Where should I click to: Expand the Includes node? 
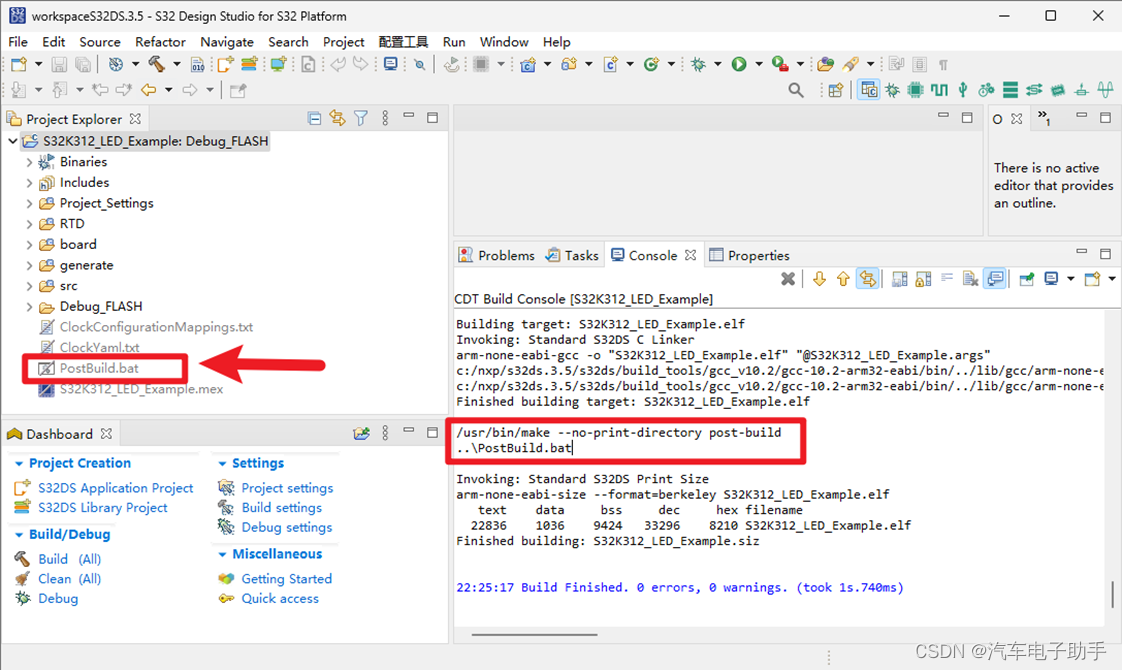tap(29, 183)
